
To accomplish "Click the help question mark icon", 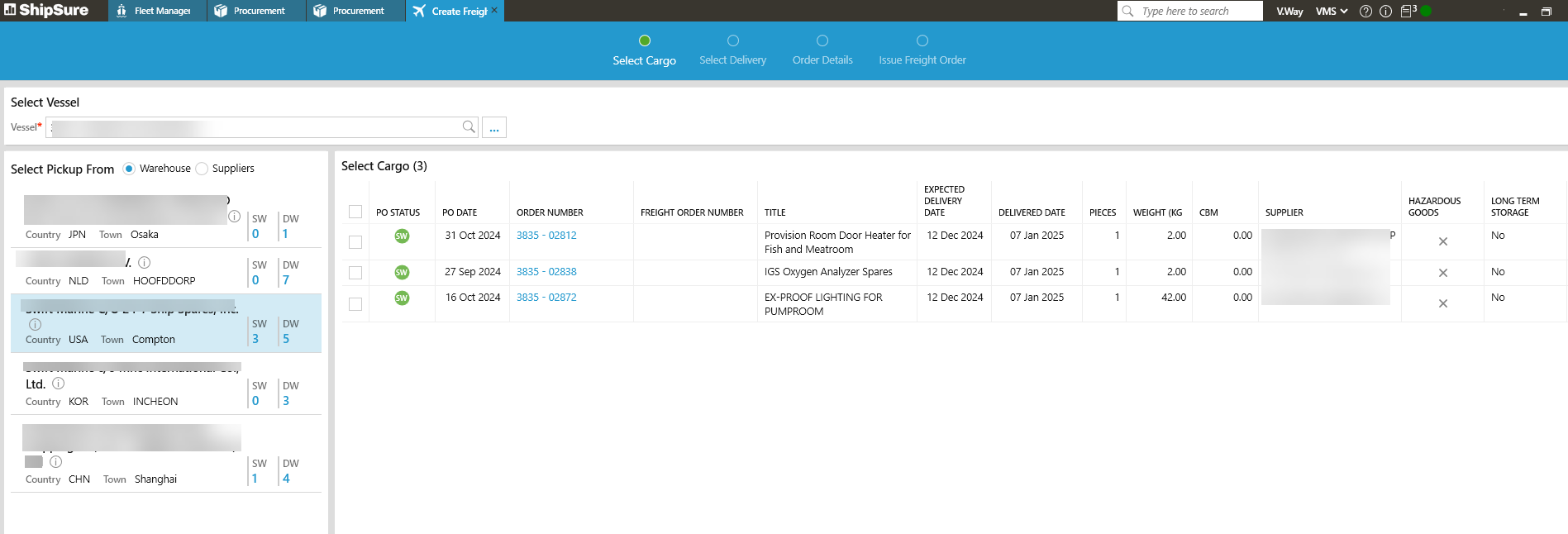I will click(1365, 12).
